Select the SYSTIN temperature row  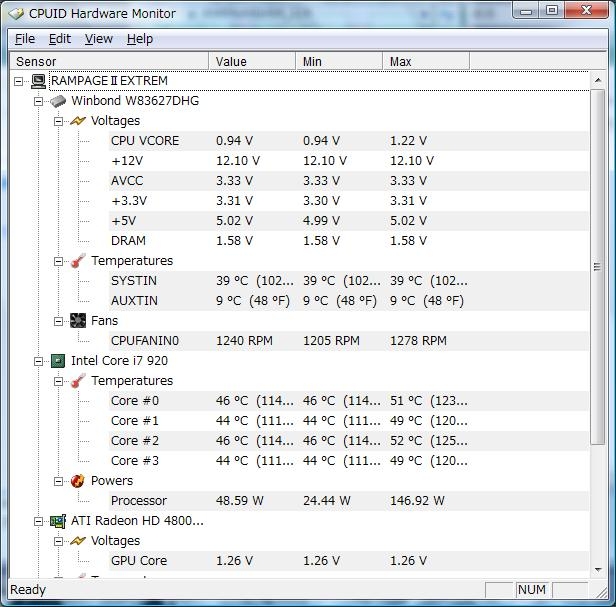pyautogui.click(x=348, y=281)
